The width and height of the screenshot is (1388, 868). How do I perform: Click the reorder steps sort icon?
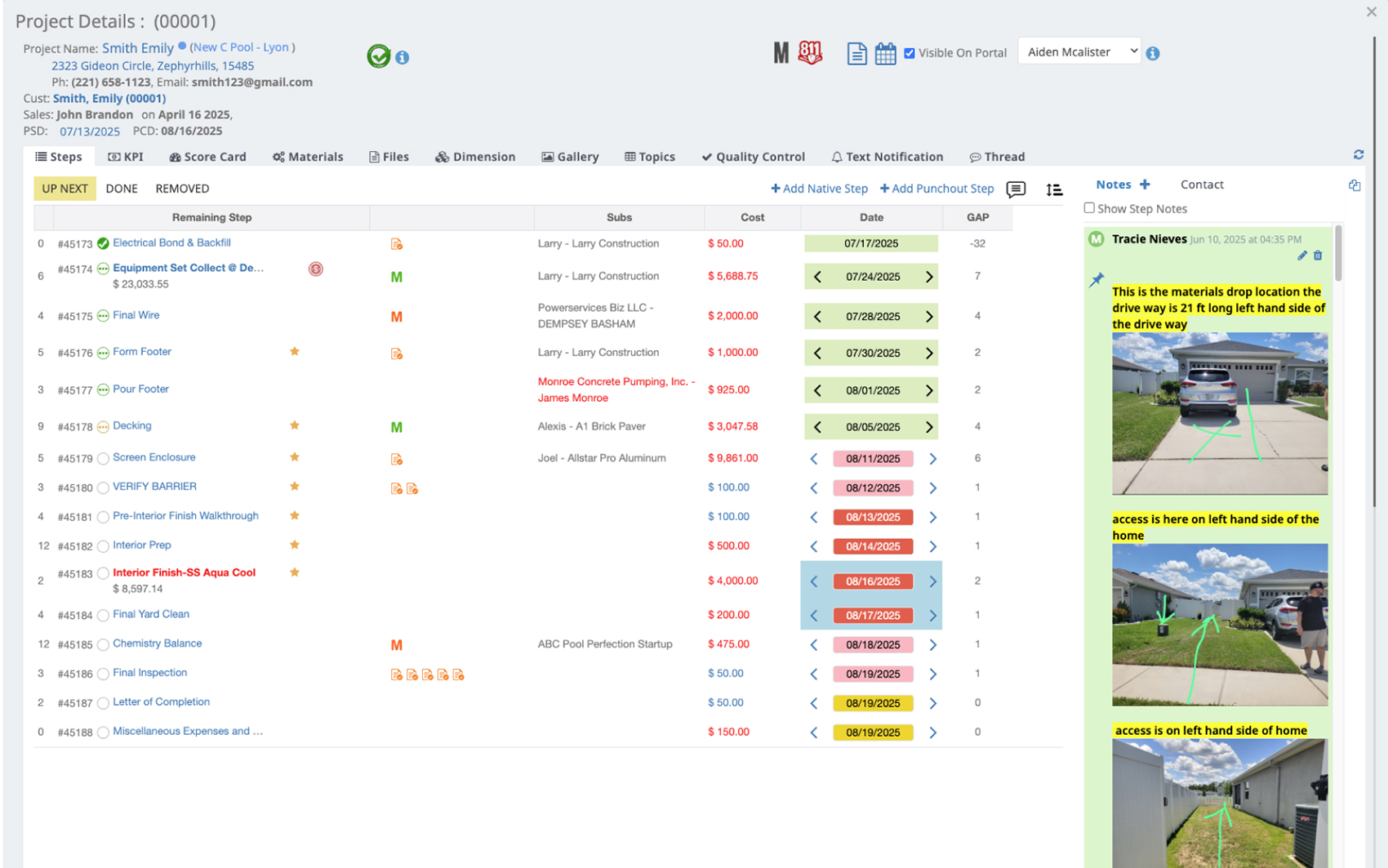(x=1054, y=189)
